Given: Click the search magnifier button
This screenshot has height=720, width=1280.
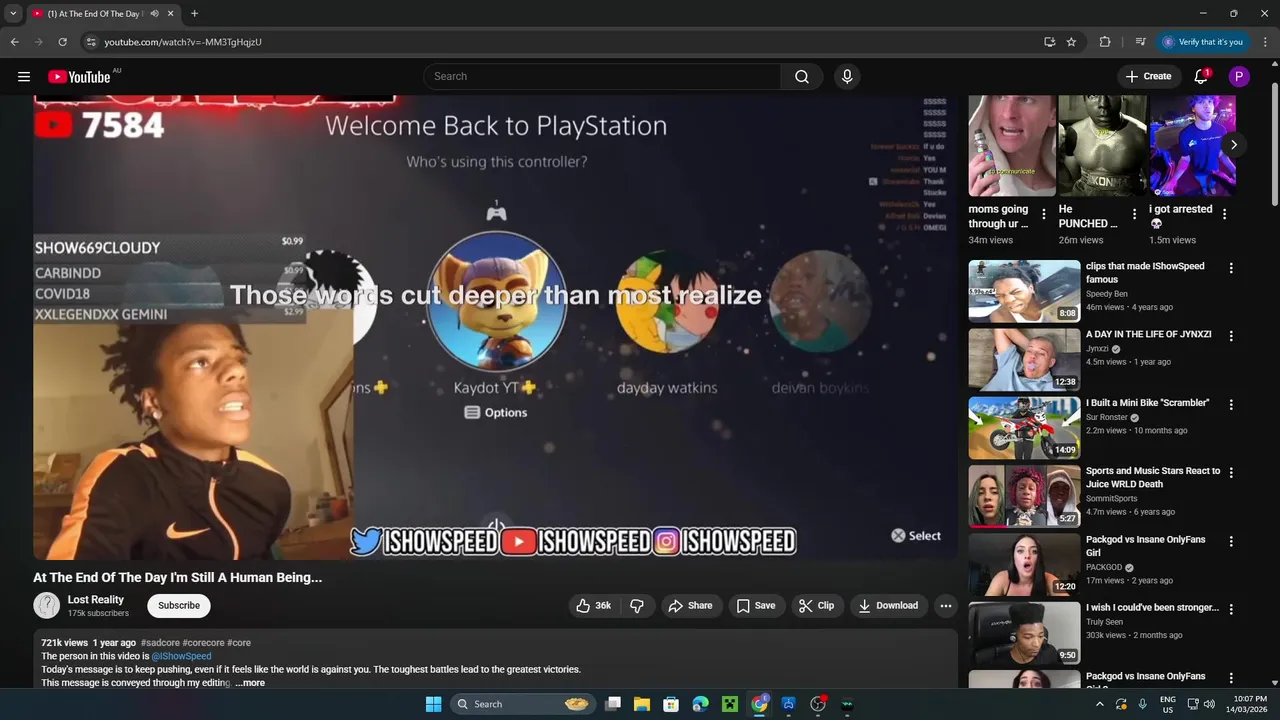Looking at the screenshot, I should tap(802, 77).
